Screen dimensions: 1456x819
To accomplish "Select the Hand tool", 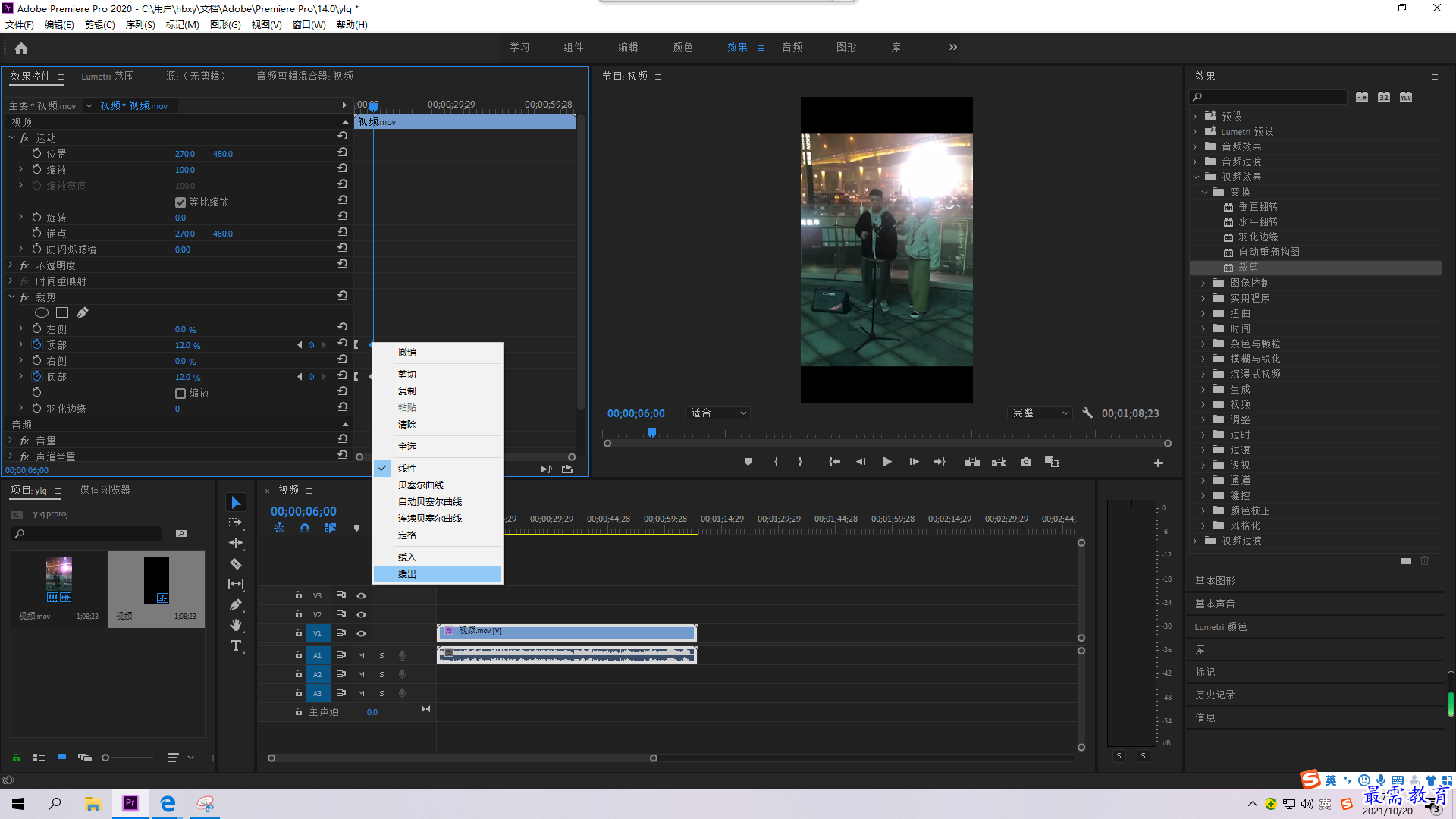I will pyautogui.click(x=236, y=625).
